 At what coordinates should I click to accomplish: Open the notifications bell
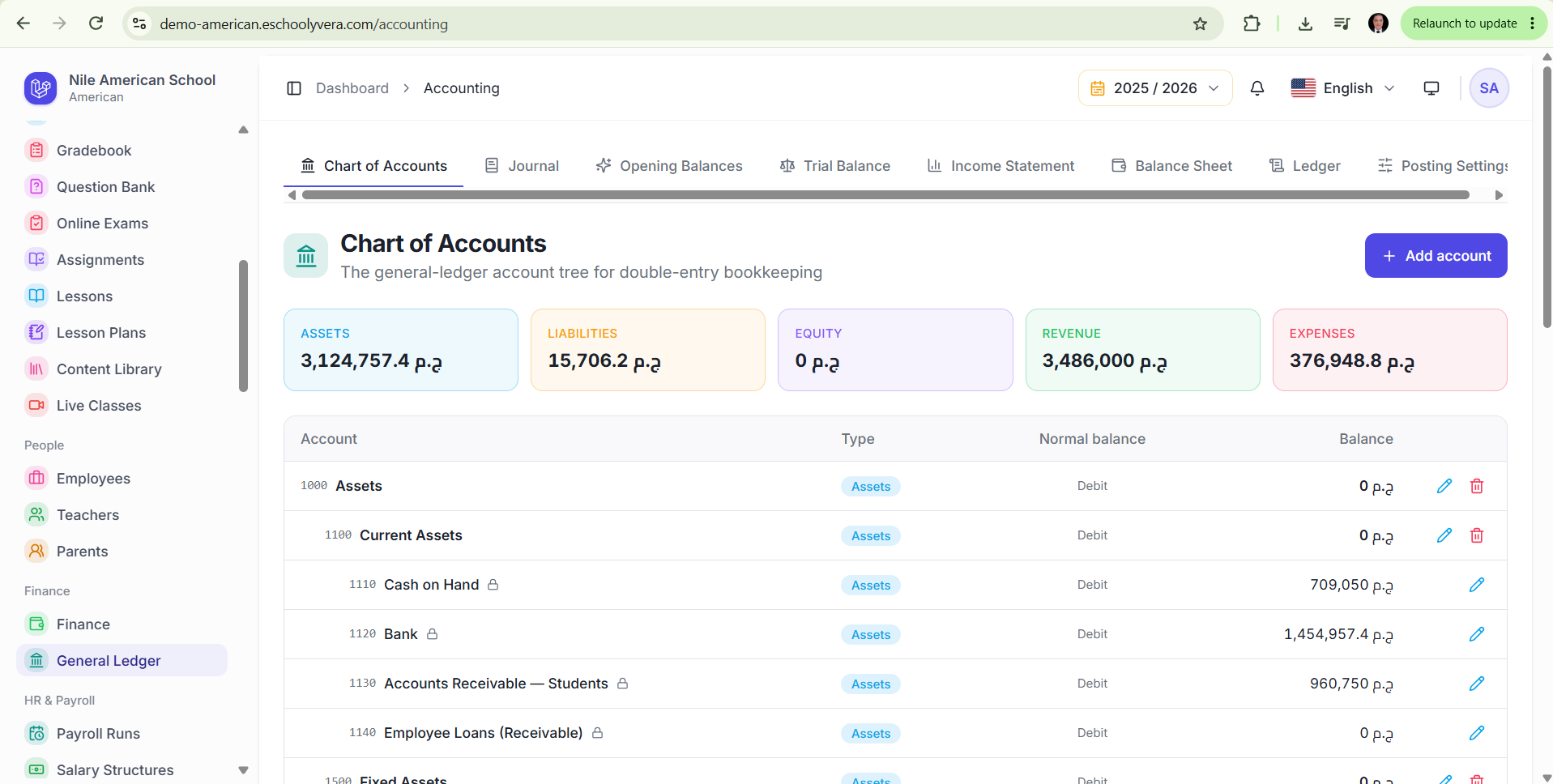(1257, 88)
